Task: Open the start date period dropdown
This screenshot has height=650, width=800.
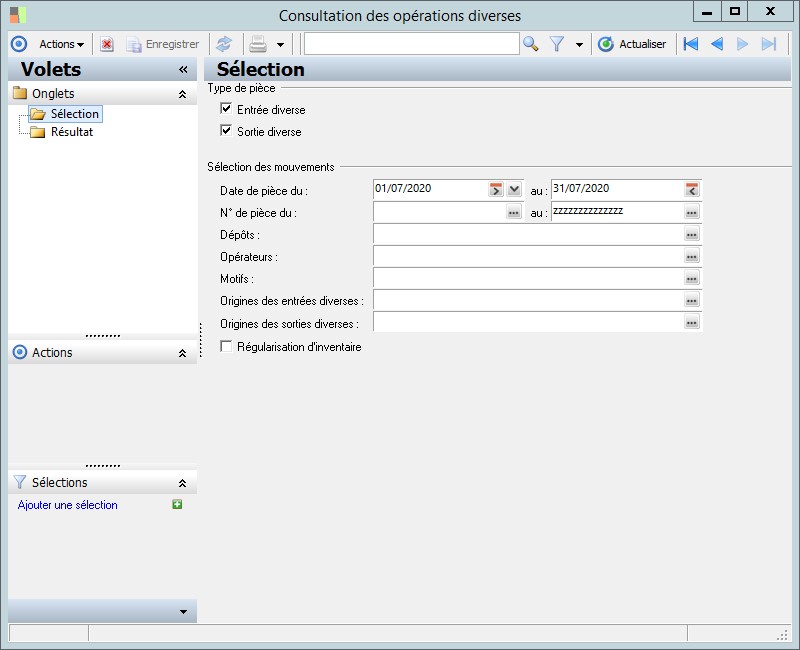Action: click(514, 190)
